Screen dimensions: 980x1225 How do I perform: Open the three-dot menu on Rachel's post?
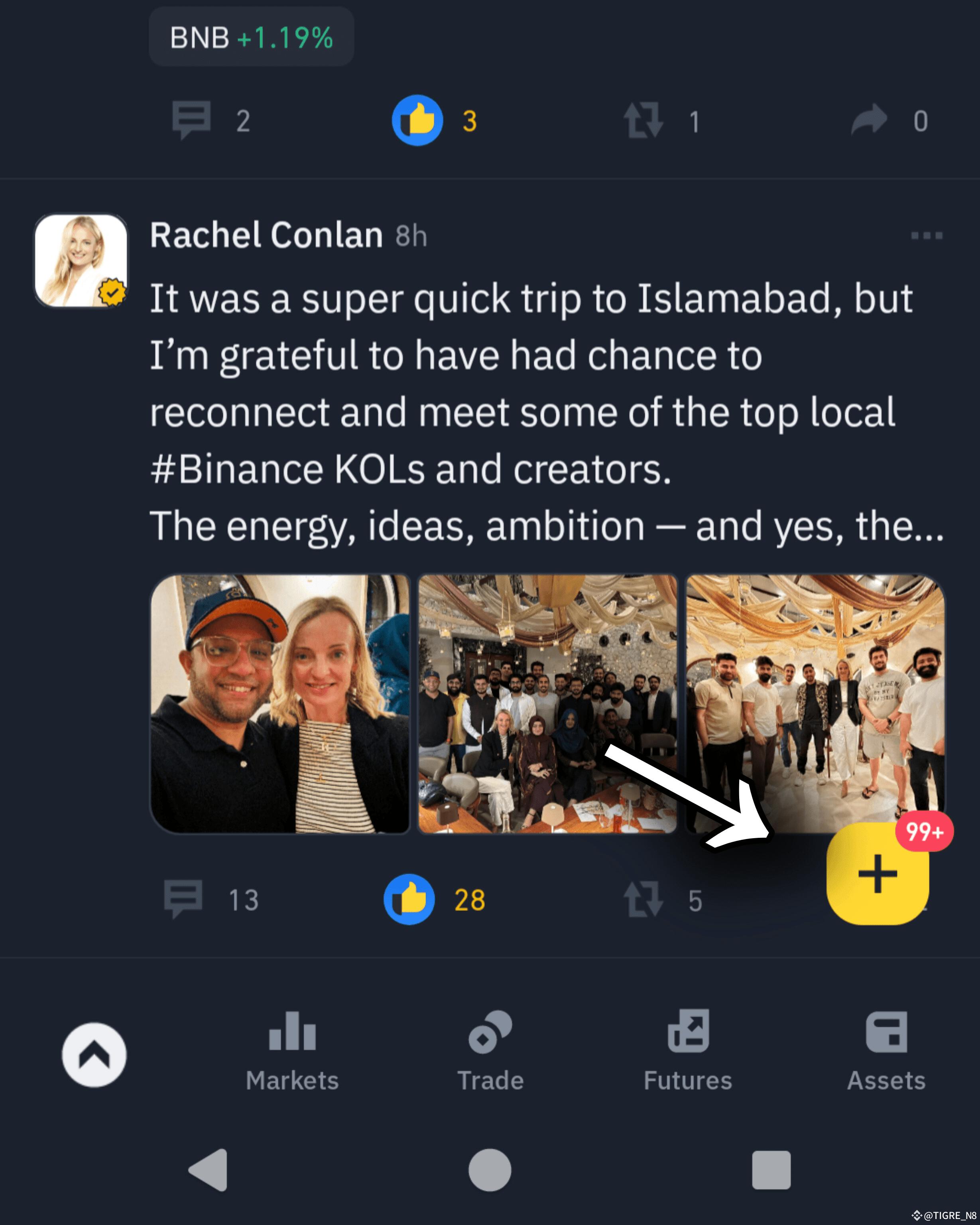coord(927,235)
